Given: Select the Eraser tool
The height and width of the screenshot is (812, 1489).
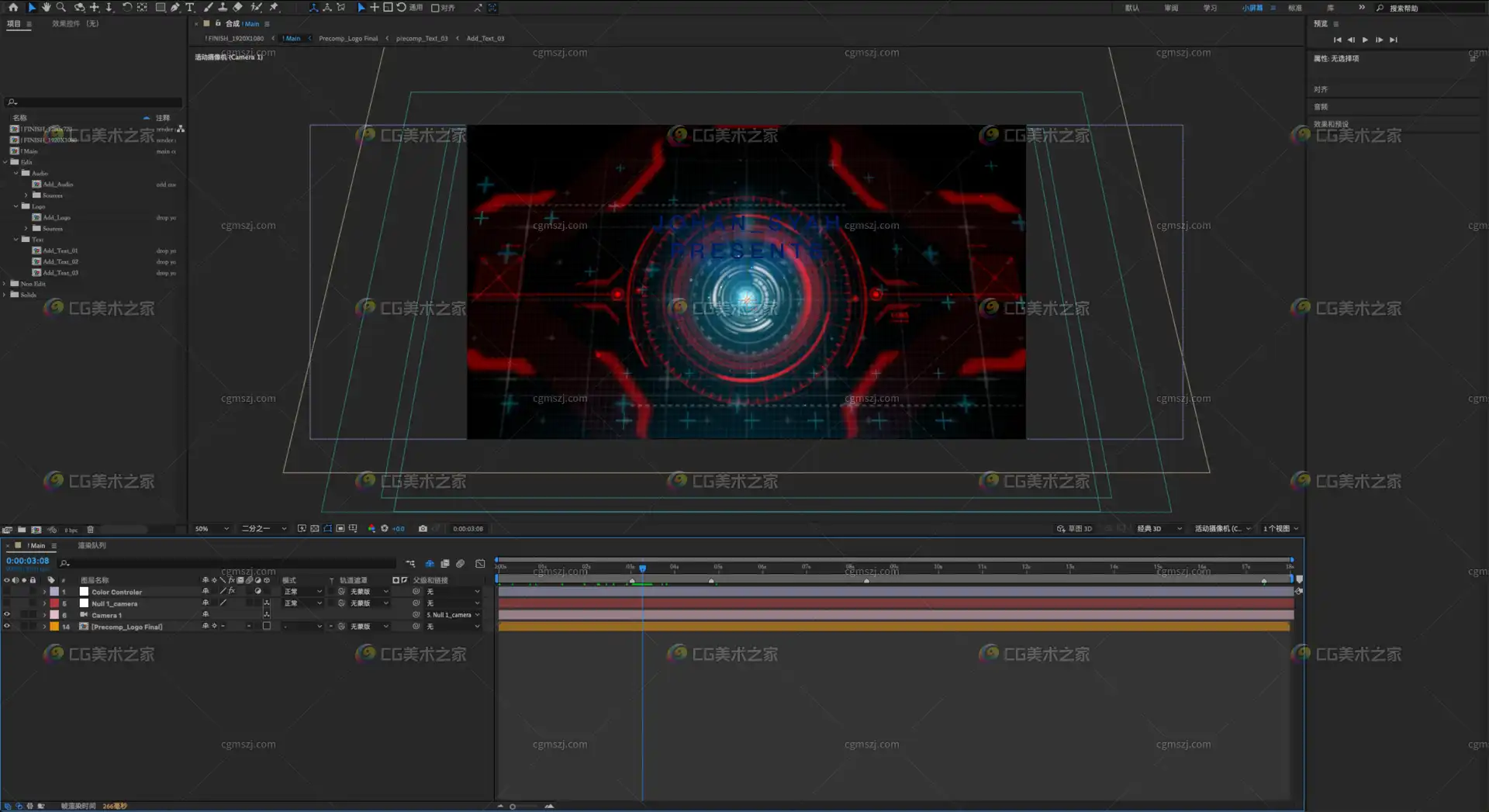Looking at the screenshot, I should tap(238, 7).
